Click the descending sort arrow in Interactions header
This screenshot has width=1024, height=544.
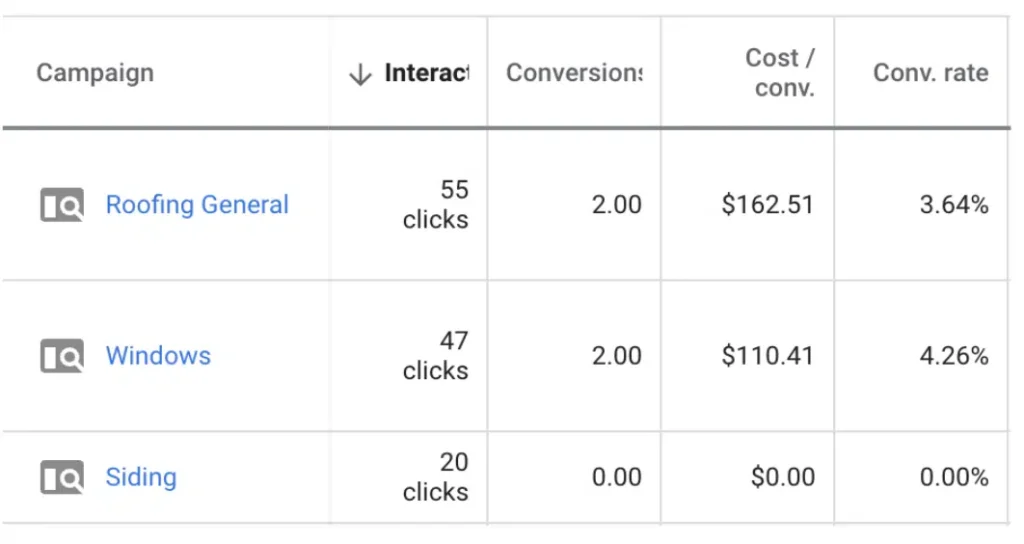(360, 75)
